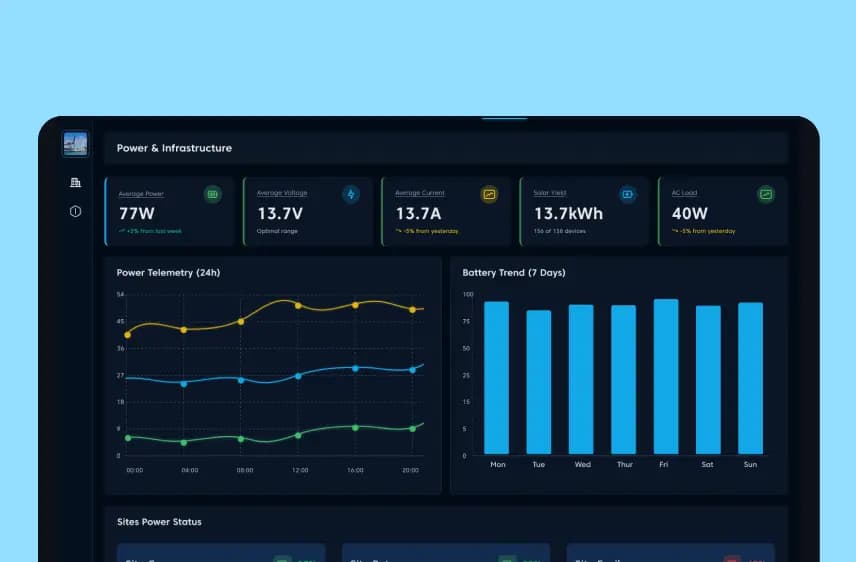Viewport: 856px width, 562px height.
Task: Select yellow line data point at 20:00
Action: tap(413, 310)
